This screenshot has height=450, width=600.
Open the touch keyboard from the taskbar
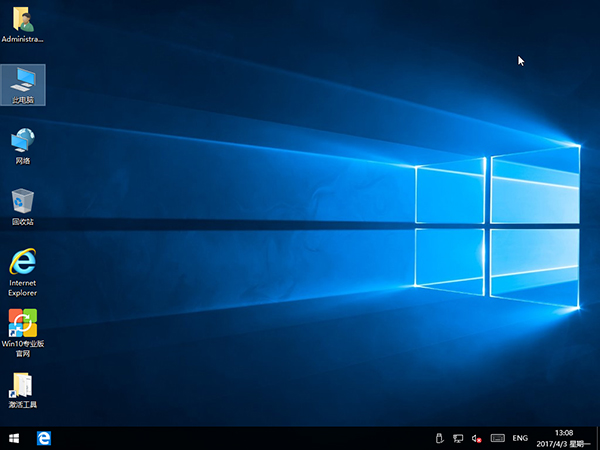pyautogui.click(x=497, y=438)
